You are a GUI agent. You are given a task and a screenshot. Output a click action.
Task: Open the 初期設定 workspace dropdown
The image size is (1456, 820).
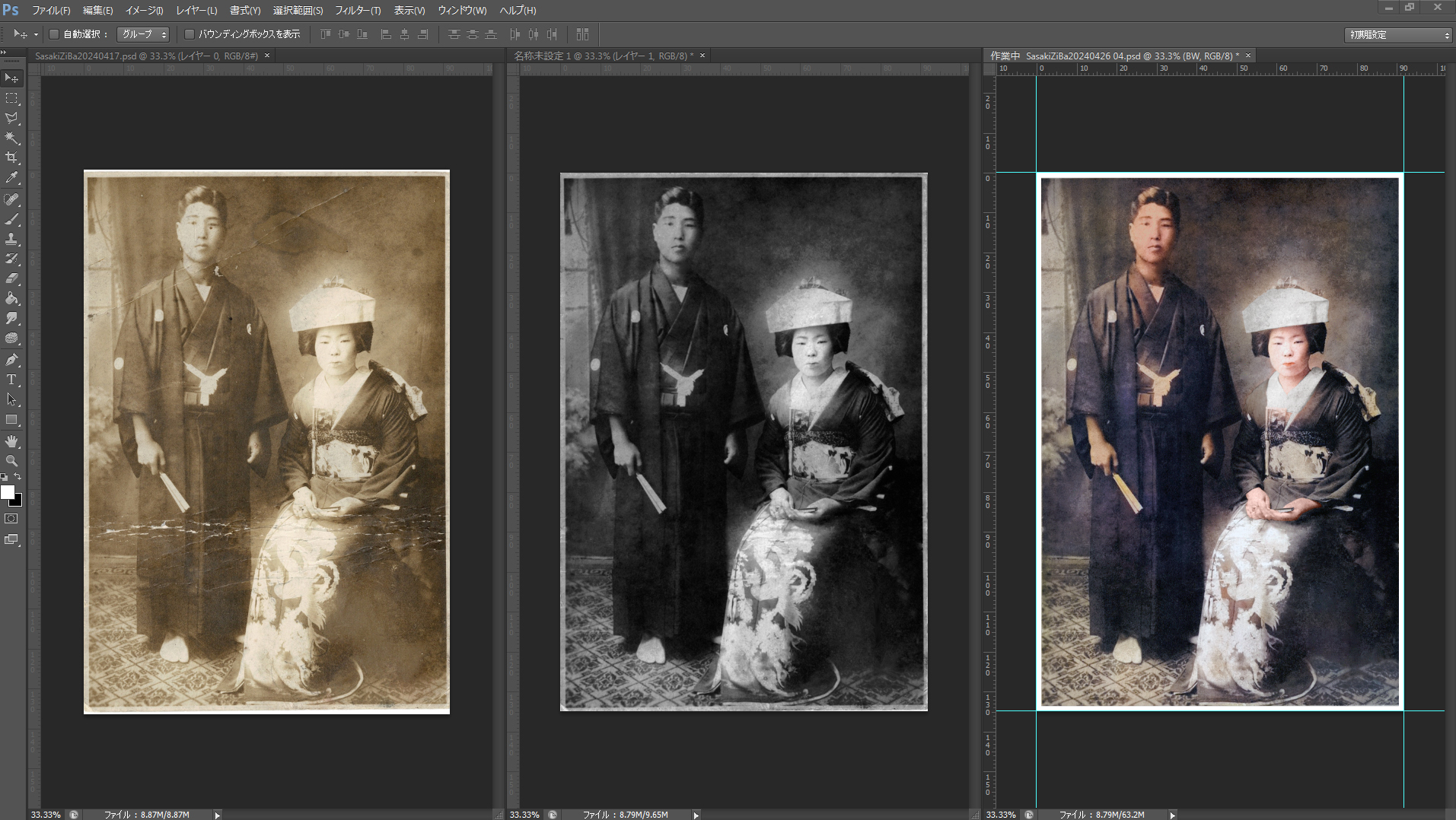(x=1399, y=35)
